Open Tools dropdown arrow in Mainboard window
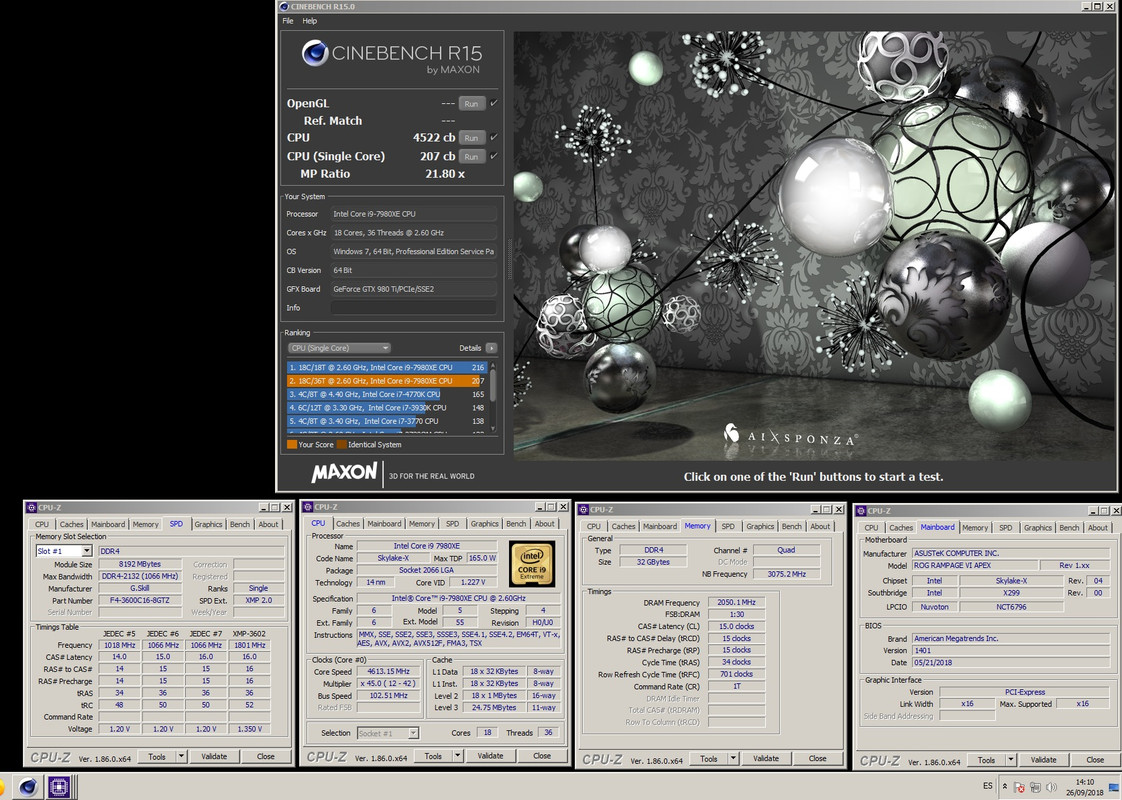The image size is (1122, 800). click(x=1010, y=760)
